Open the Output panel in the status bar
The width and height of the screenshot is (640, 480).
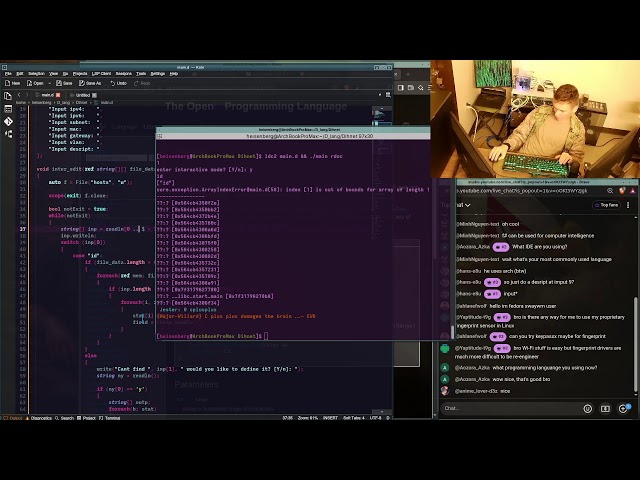click(13, 418)
